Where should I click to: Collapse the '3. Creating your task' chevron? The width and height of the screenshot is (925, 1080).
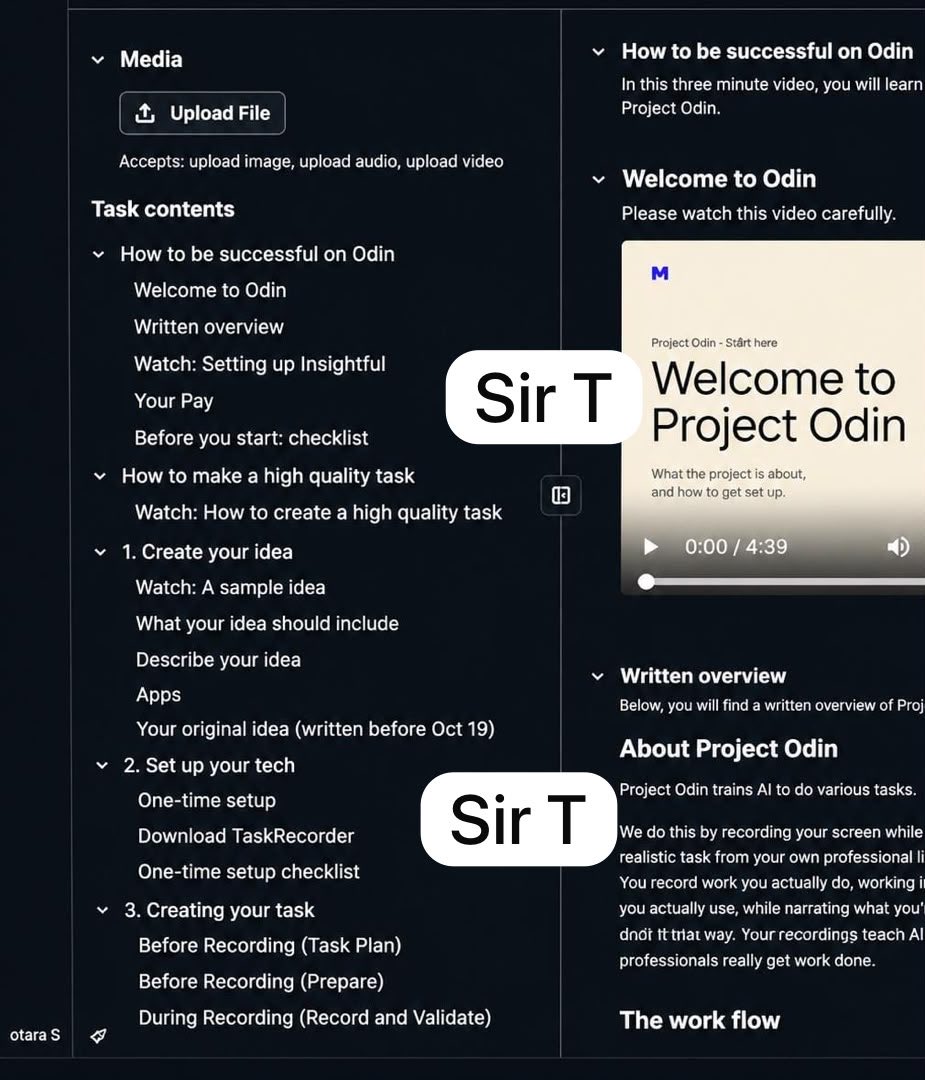coord(103,910)
